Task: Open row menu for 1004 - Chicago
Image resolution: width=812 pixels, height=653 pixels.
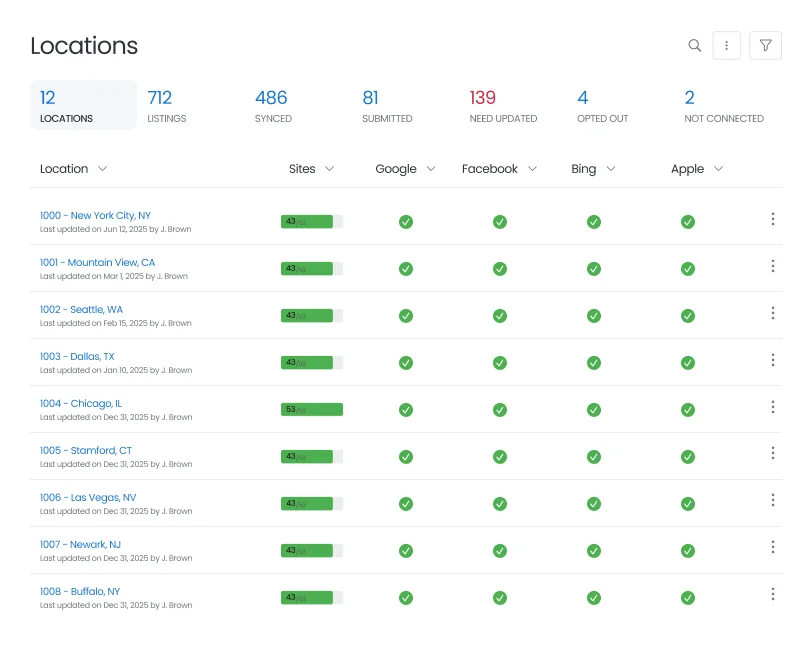Action: 773,407
